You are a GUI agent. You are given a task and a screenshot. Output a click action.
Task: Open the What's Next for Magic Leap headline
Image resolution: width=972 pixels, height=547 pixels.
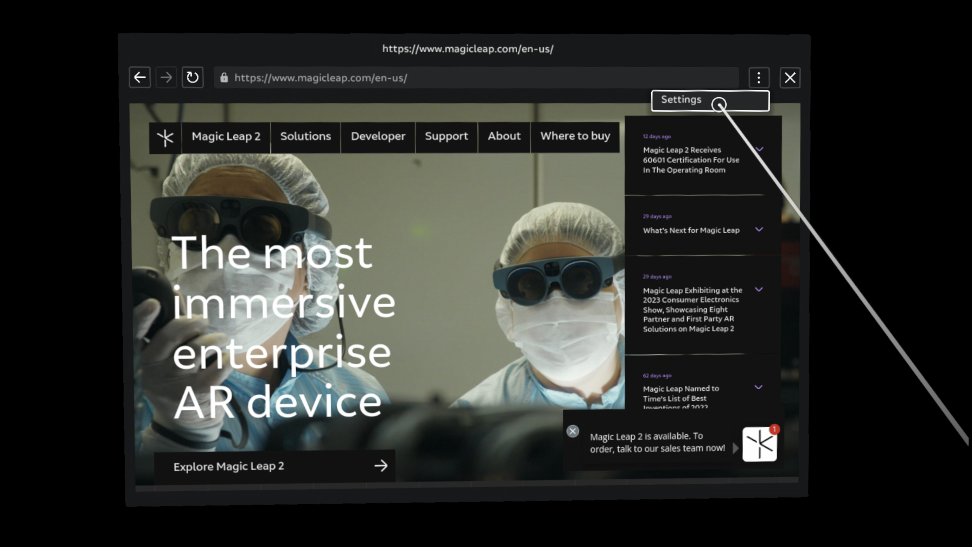point(691,230)
